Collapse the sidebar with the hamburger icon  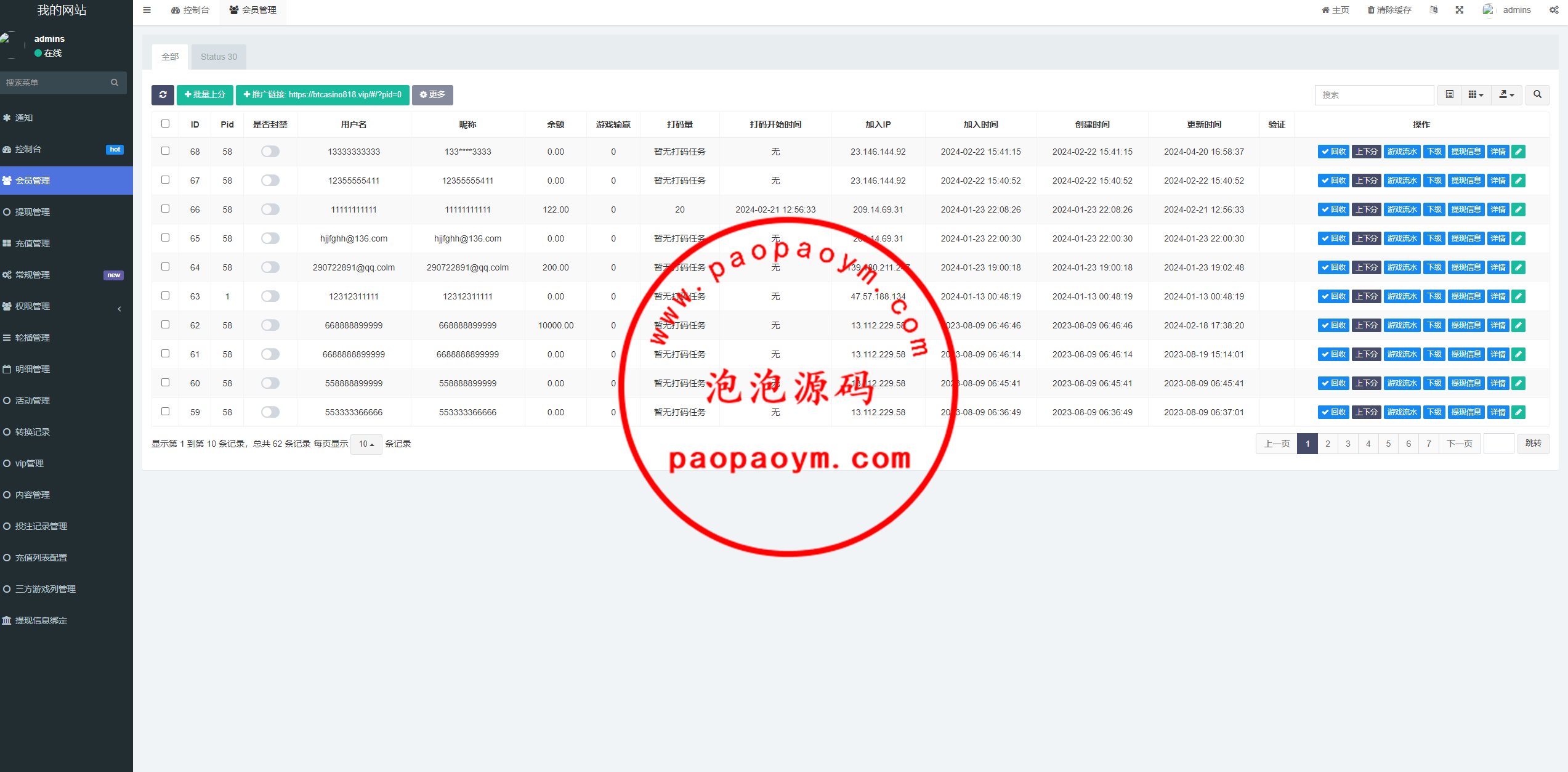point(147,10)
